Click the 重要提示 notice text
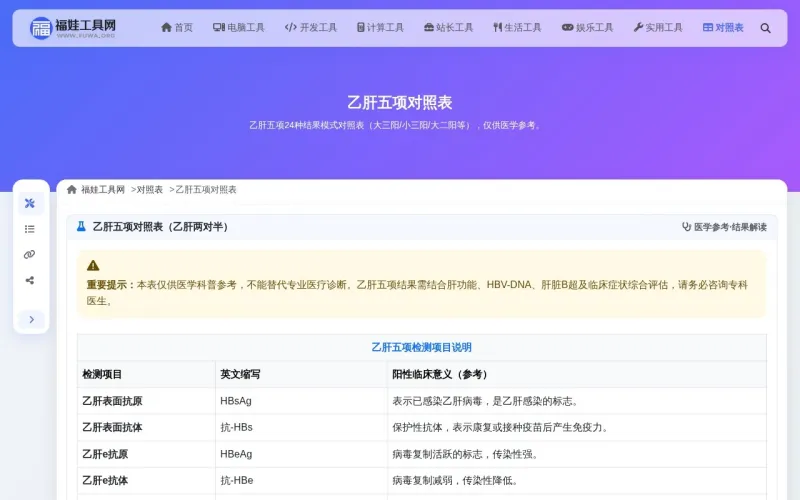 [417, 292]
